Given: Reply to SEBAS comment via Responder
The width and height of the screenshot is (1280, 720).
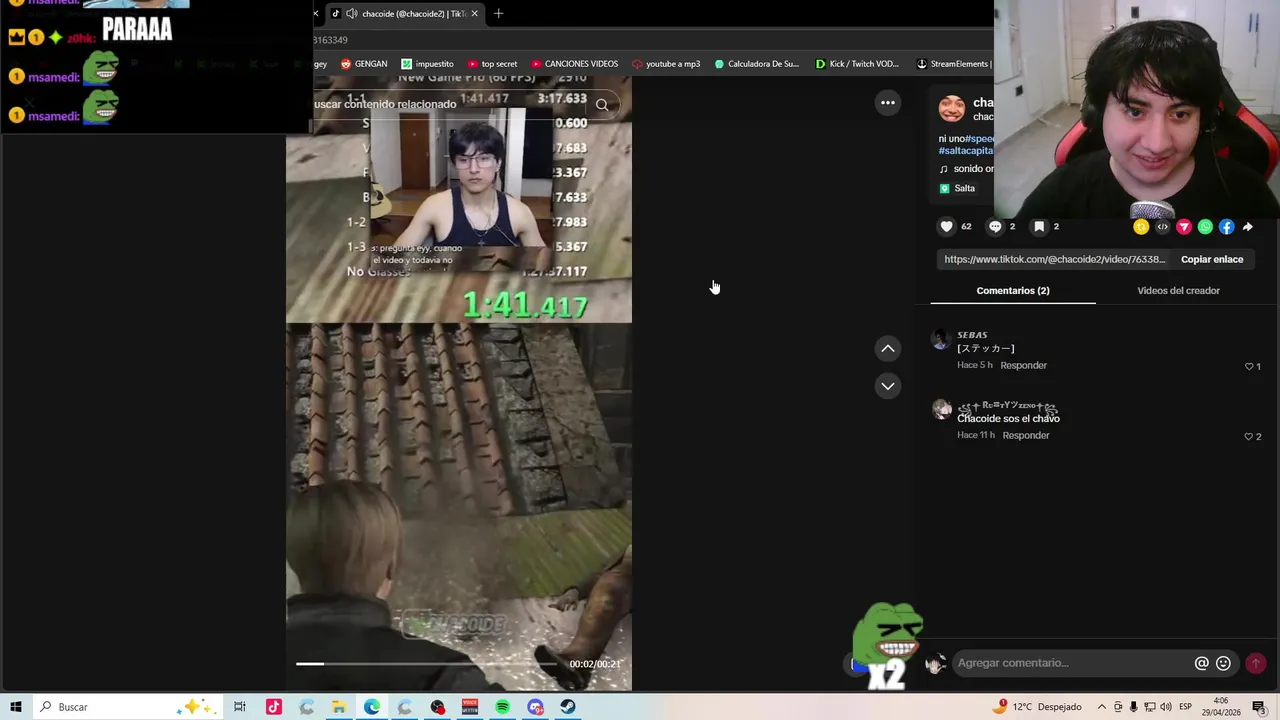Looking at the screenshot, I should click(x=1023, y=365).
